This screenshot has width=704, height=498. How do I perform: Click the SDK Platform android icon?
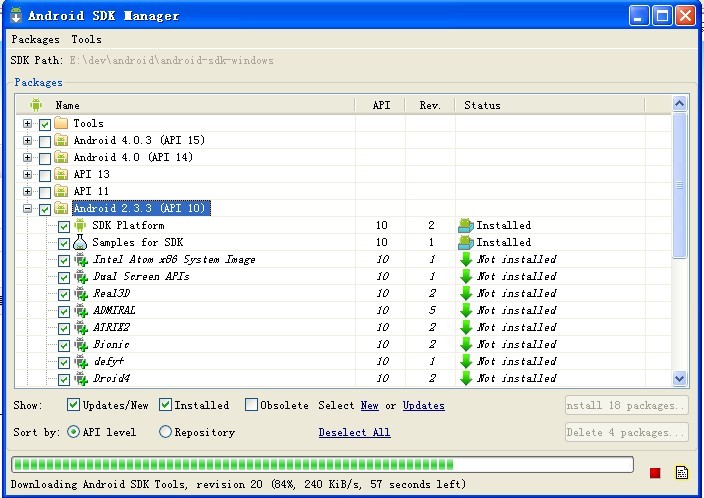pos(80,225)
